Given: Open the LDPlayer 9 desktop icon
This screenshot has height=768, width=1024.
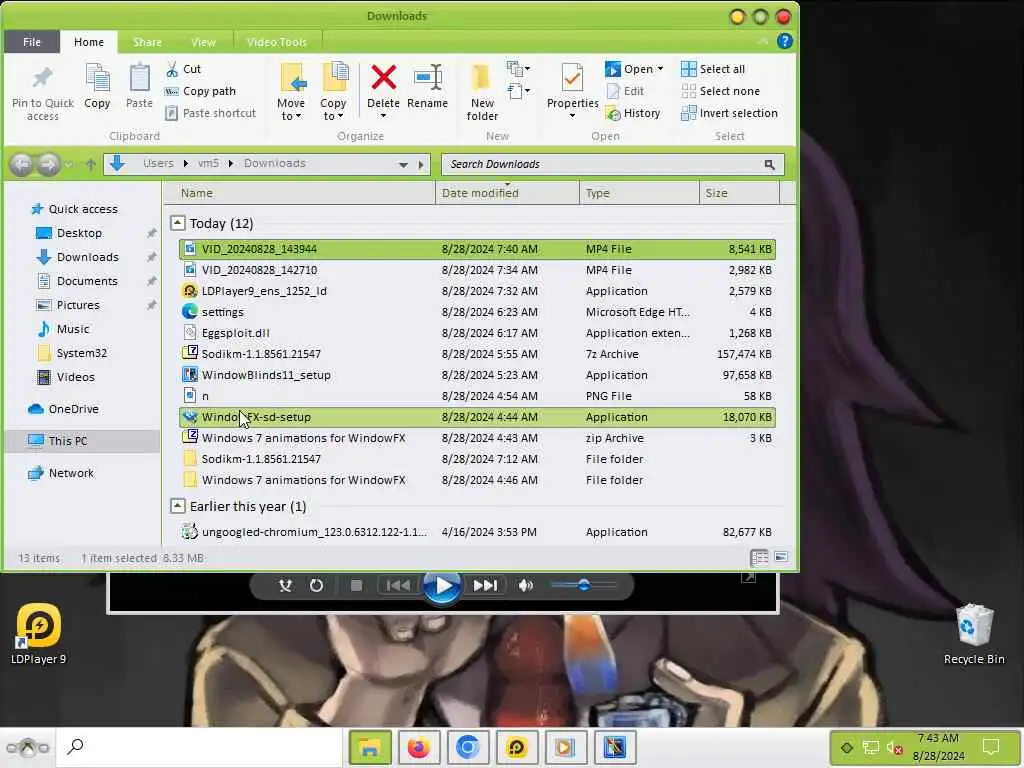Looking at the screenshot, I should coord(39,633).
